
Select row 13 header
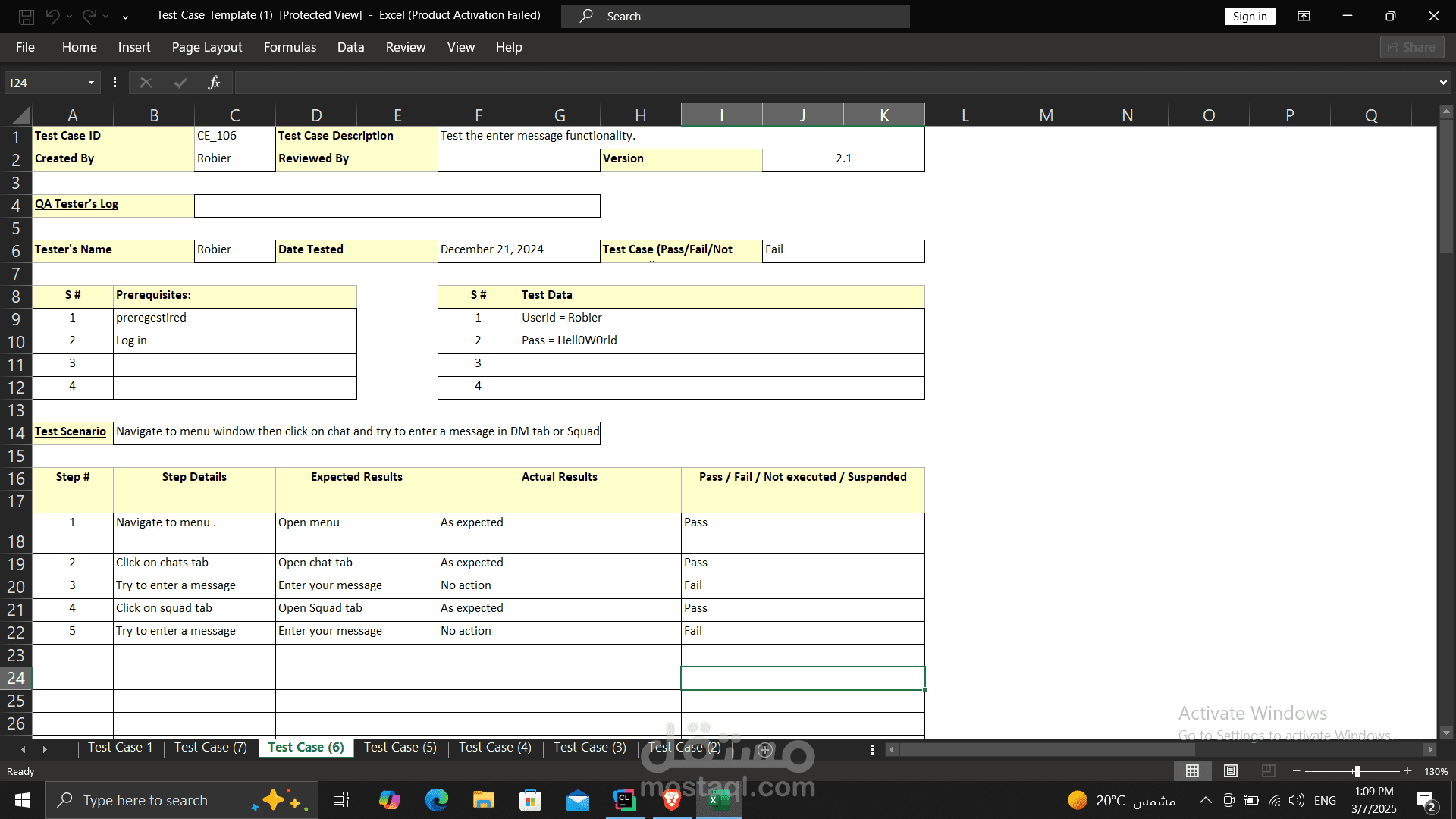point(16,410)
